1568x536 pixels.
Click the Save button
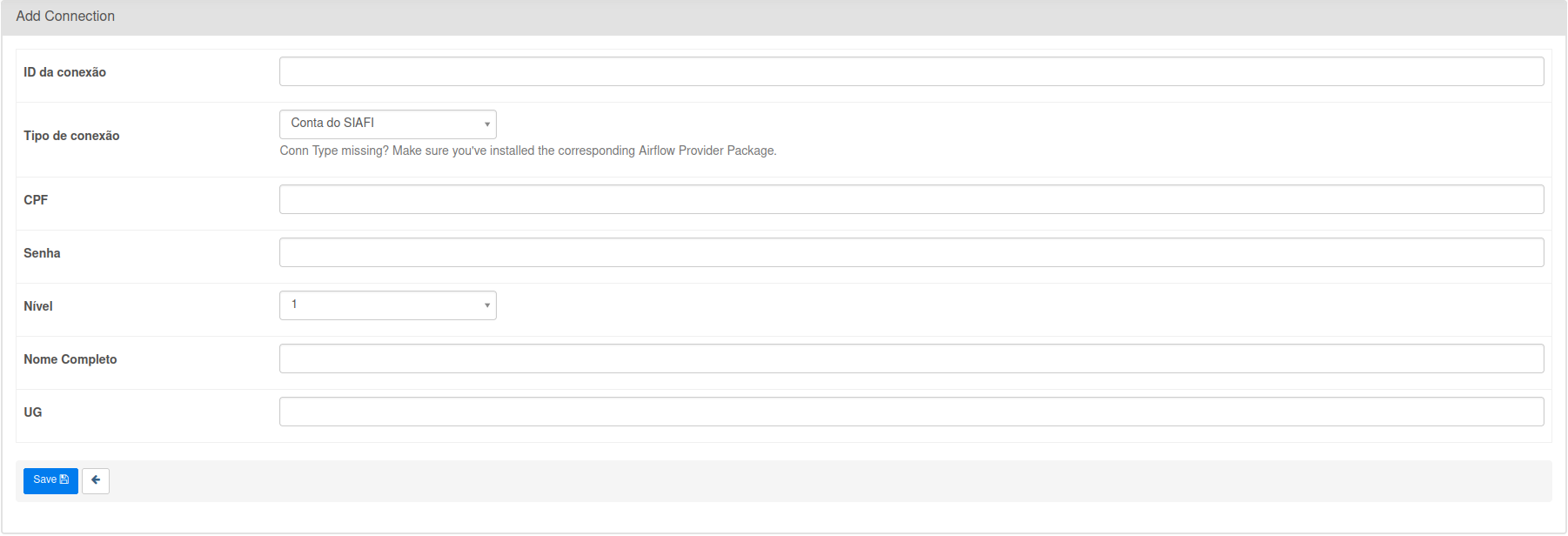(x=50, y=480)
